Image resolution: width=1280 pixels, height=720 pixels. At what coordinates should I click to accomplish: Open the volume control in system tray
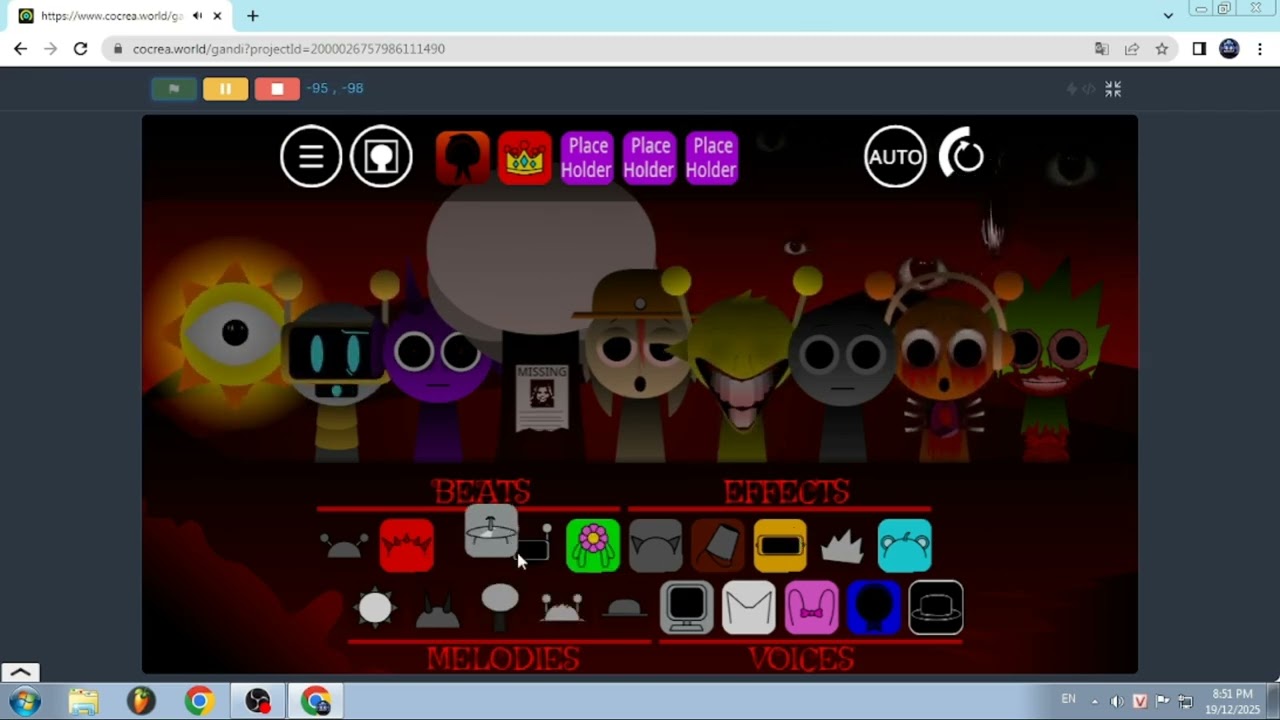coord(1116,701)
